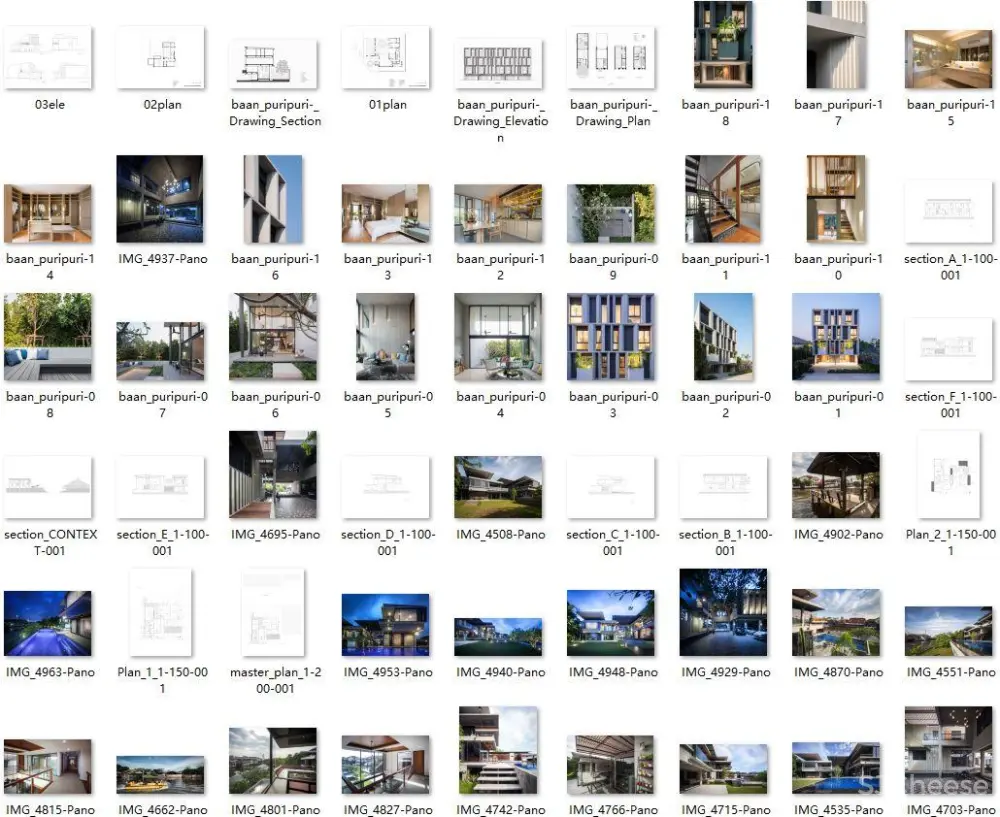Select the baan_puripuri-_Drawing_Plan file
This screenshot has width=1000, height=817.
pos(611,57)
